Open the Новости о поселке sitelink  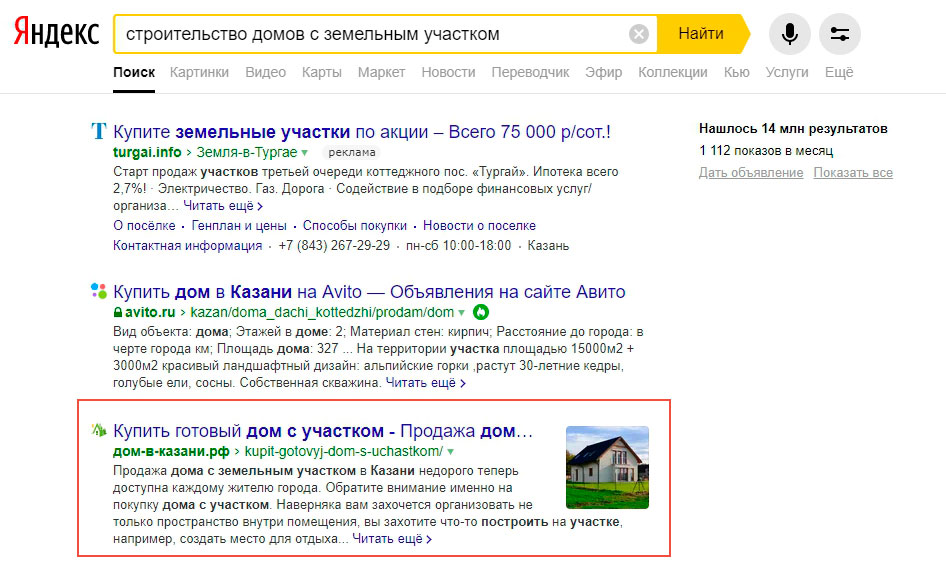point(479,226)
